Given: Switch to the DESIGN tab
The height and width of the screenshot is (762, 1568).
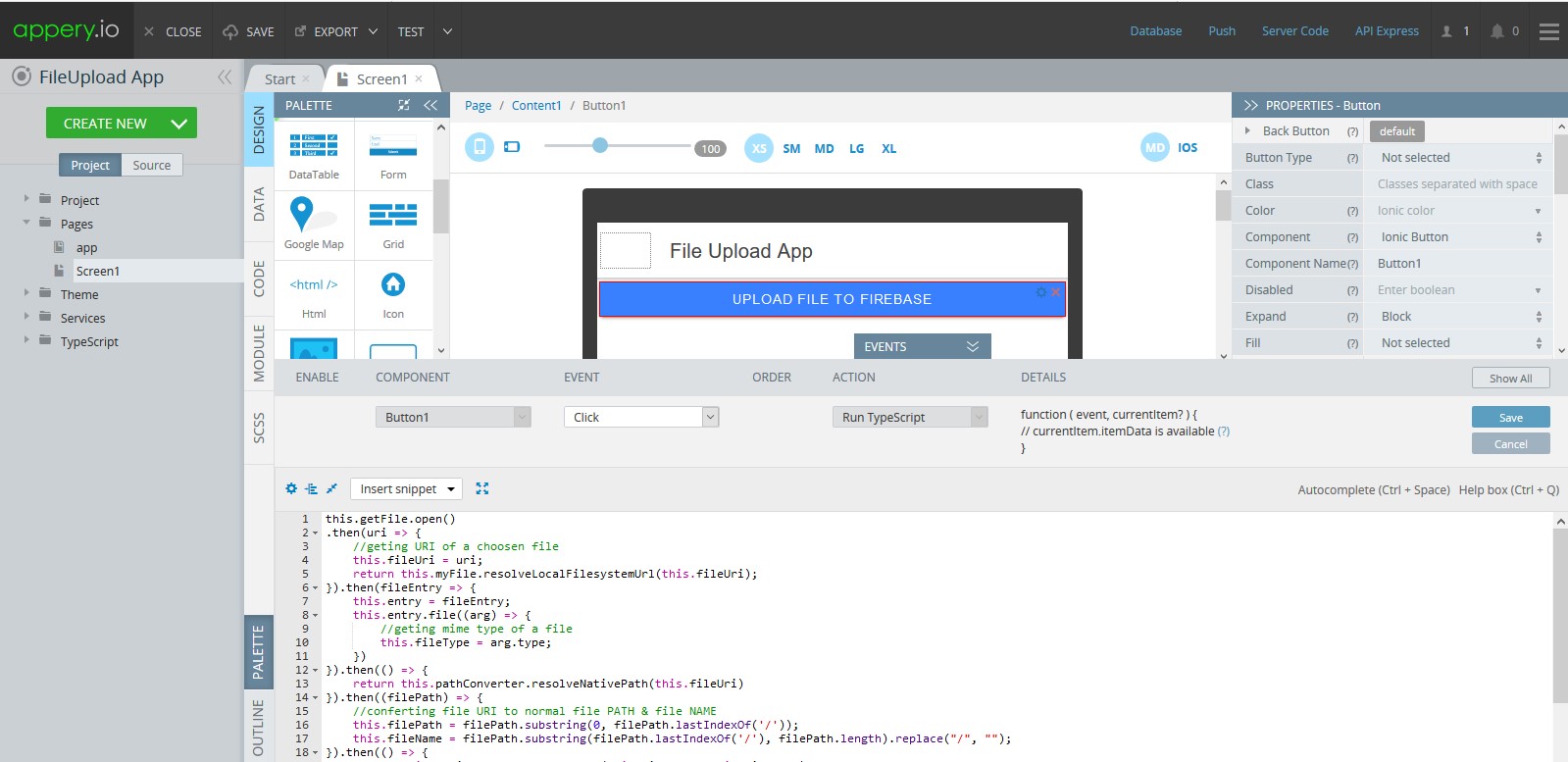Looking at the screenshot, I should (259, 130).
